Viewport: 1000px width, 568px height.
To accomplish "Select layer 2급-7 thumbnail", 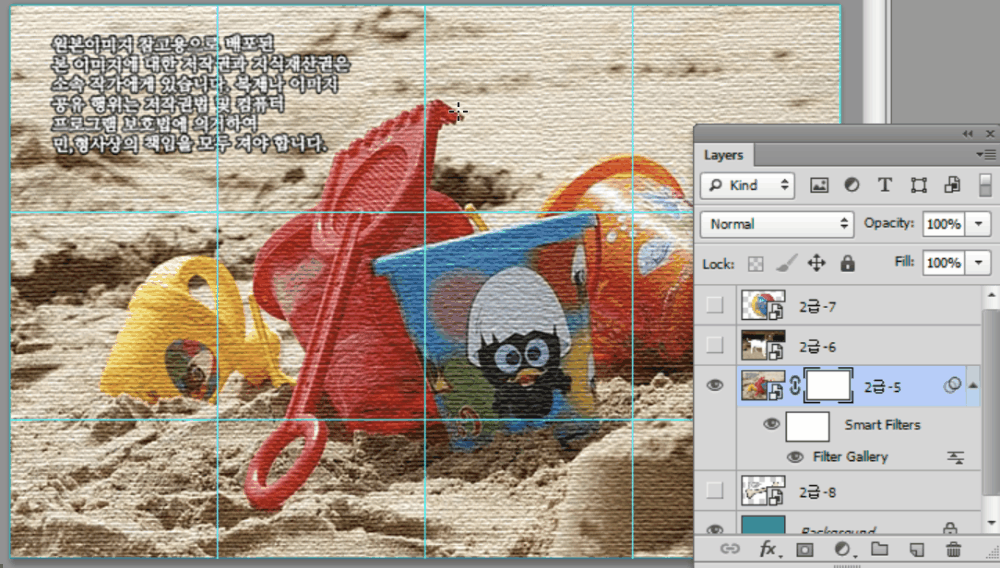I will click(x=763, y=305).
